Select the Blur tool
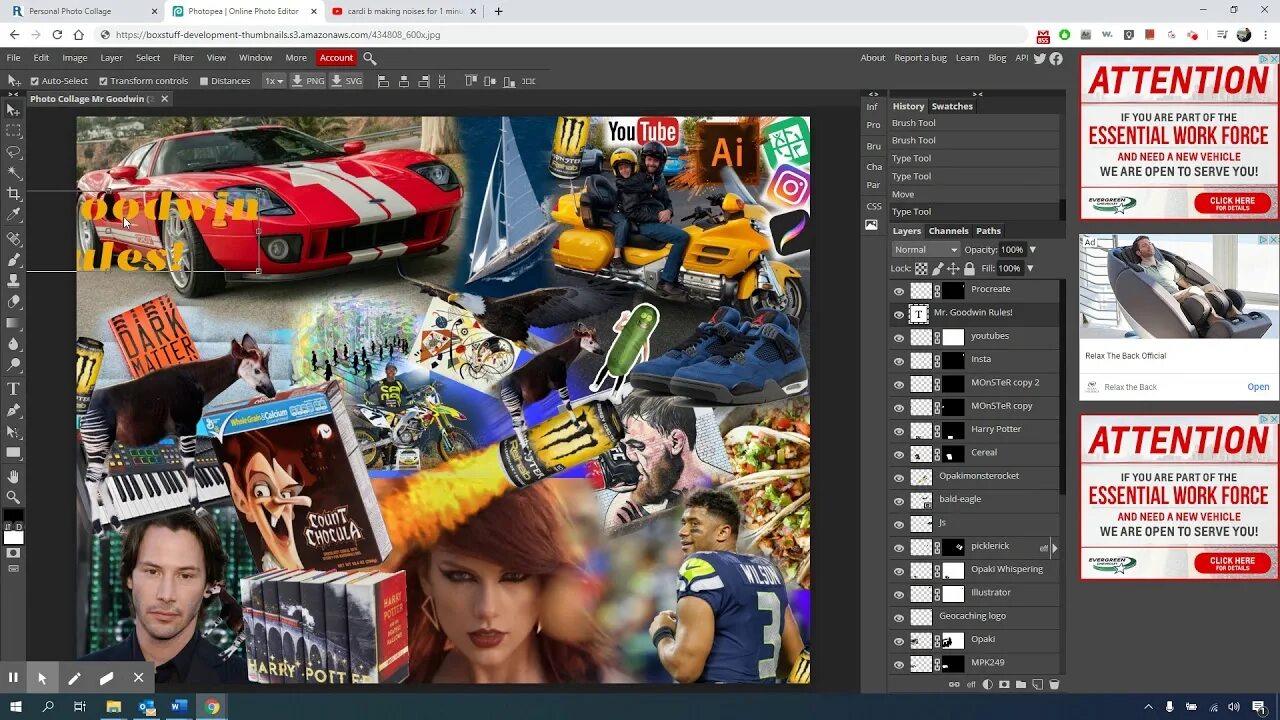This screenshot has width=1280, height=720. click(13, 344)
